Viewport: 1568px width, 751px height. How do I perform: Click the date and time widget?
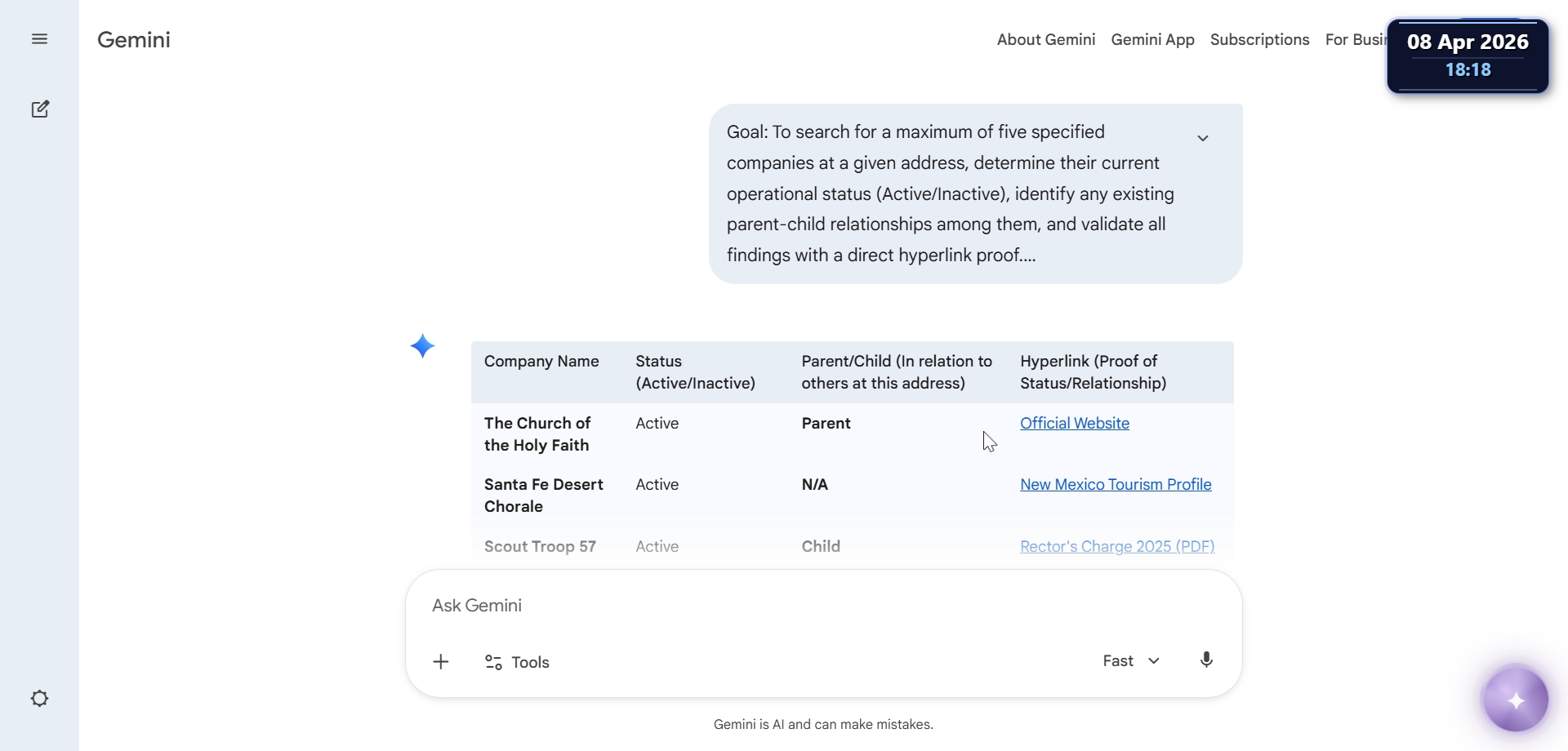tap(1468, 56)
